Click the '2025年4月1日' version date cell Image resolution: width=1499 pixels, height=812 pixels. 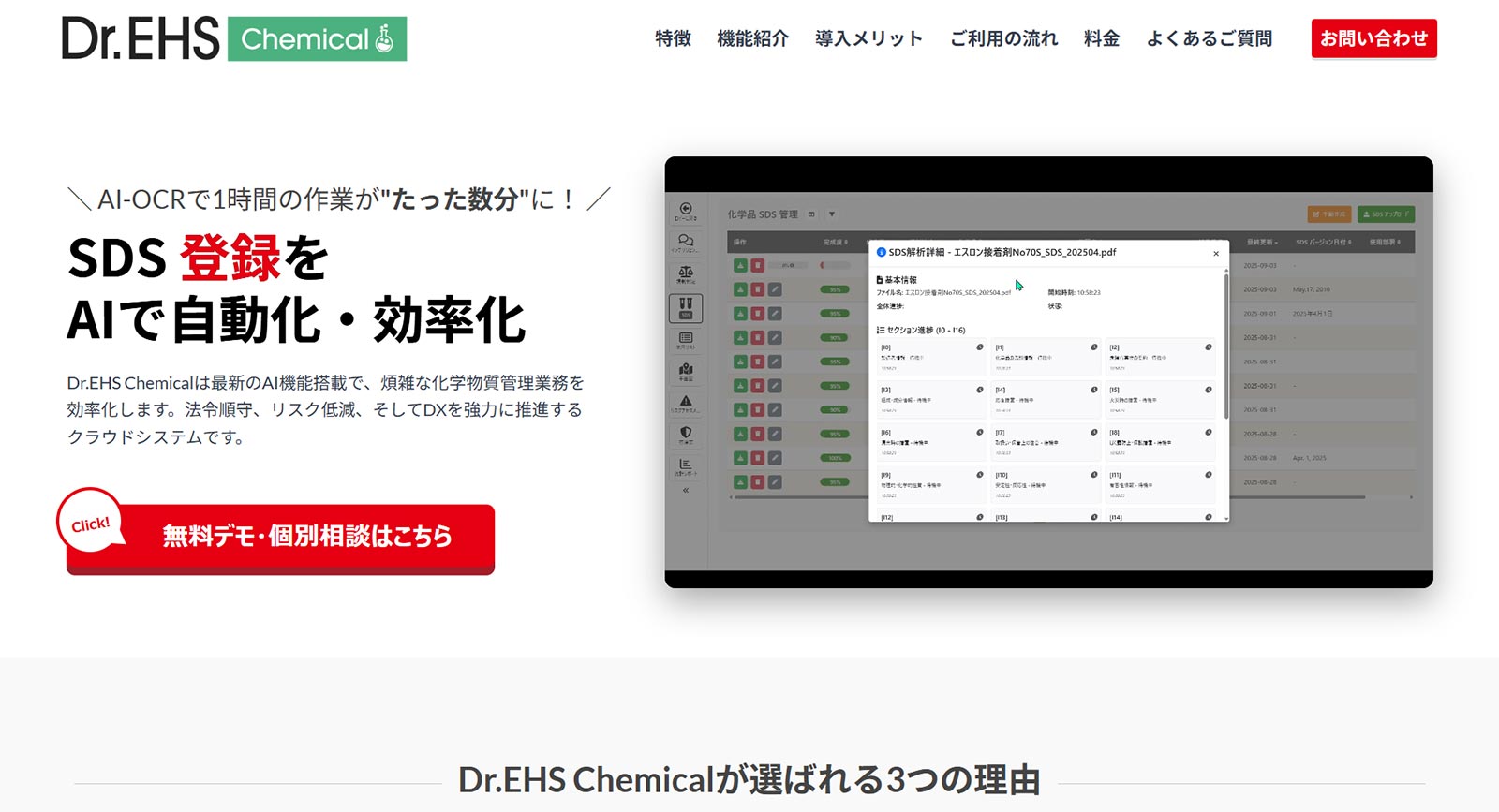point(1313,314)
